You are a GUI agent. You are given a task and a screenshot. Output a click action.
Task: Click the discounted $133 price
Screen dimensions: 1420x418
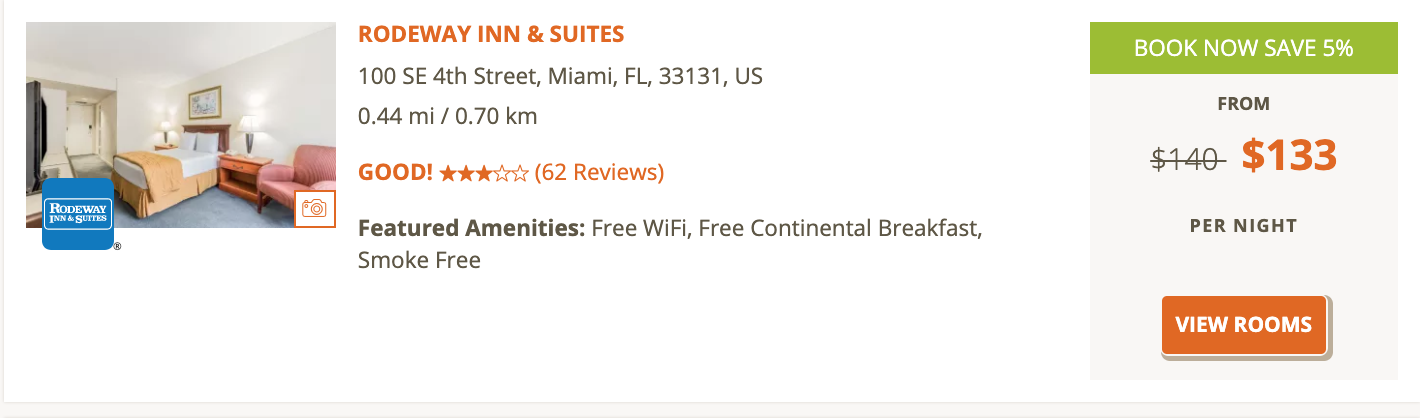[1289, 155]
